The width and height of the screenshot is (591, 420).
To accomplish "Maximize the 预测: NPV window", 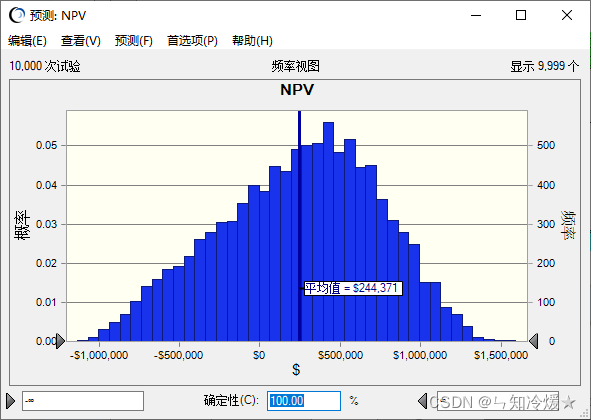I will coord(521,15).
